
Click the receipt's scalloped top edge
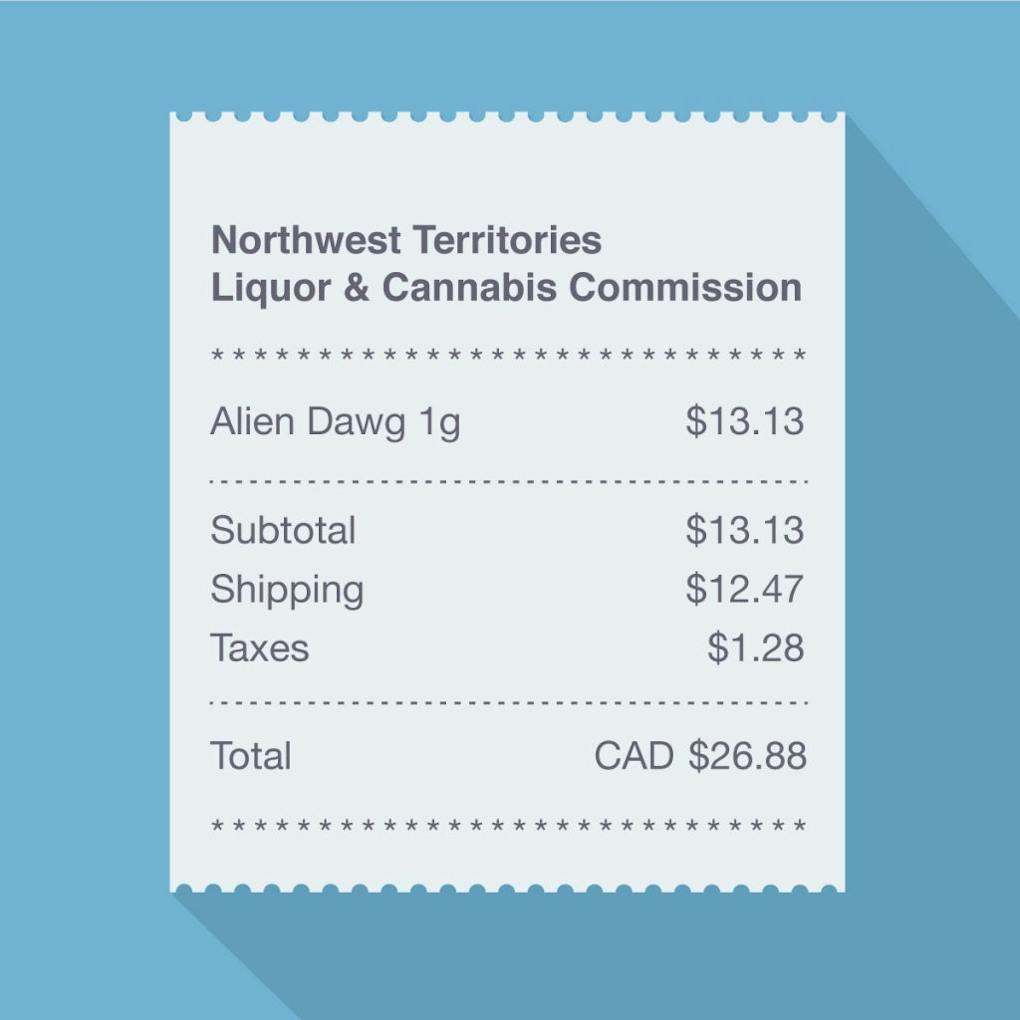(508, 117)
